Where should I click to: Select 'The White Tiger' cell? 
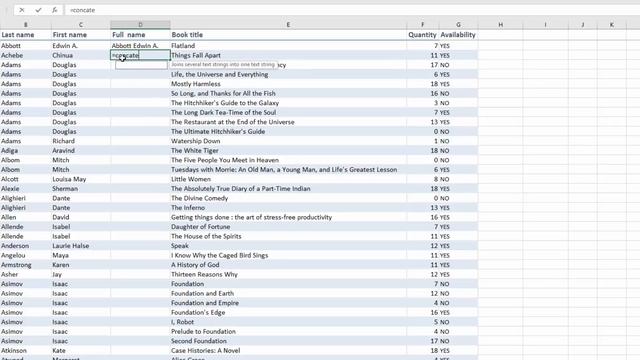coord(288,151)
